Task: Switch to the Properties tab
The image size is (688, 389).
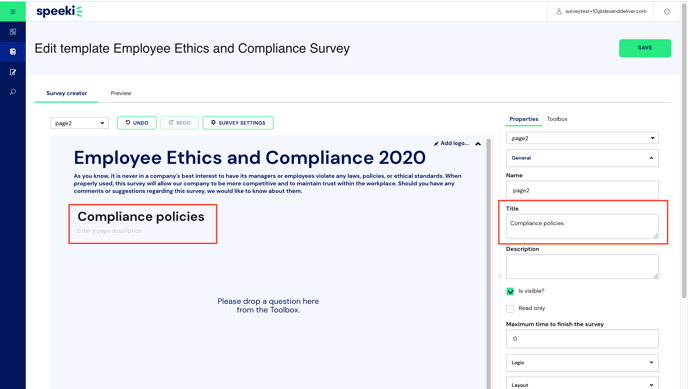Action: click(x=524, y=119)
